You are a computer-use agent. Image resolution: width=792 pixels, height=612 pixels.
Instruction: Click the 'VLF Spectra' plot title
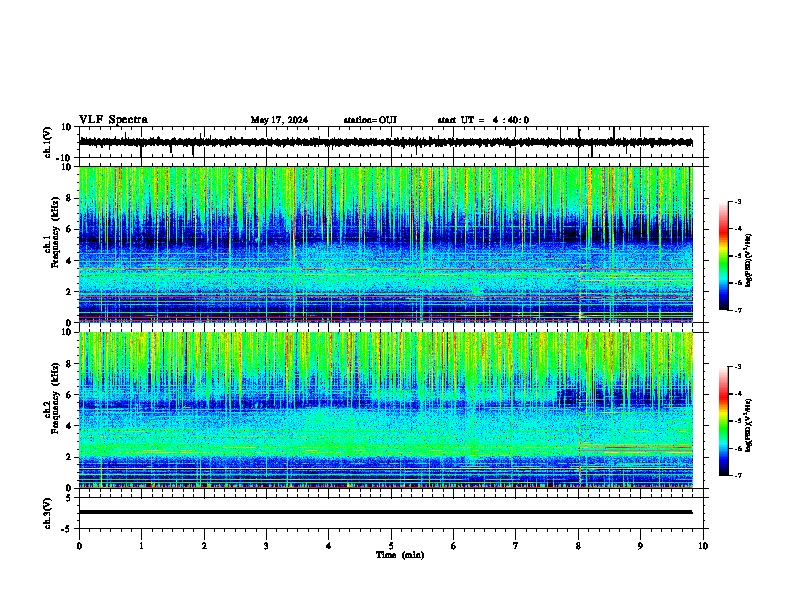pos(113,120)
